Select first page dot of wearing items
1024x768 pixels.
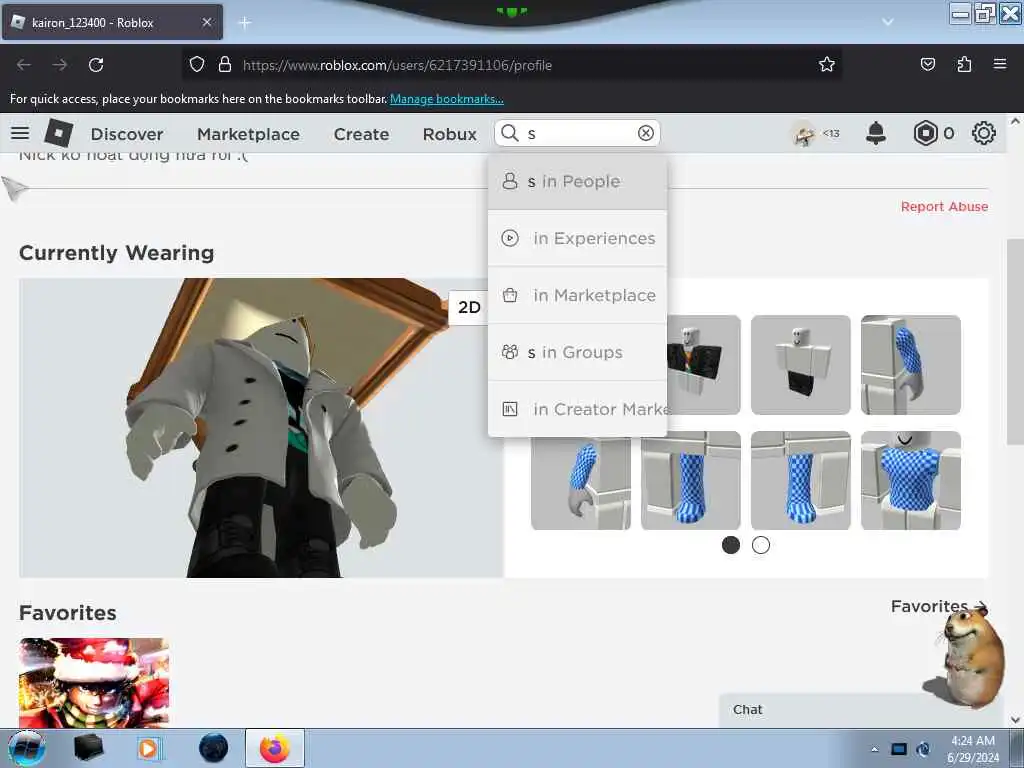click(x=731, y=545)
